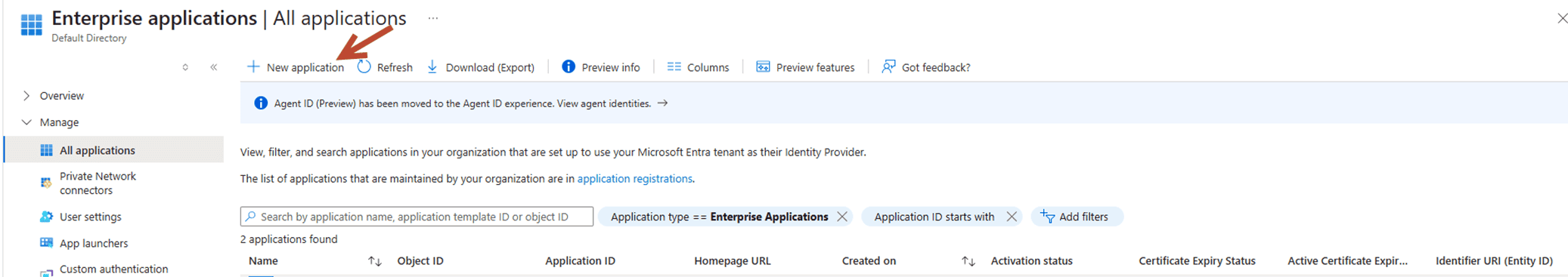The height and width of the screenshot is (277, 1568).
Task: Click the Created on column header
Action: coord(869,261)
